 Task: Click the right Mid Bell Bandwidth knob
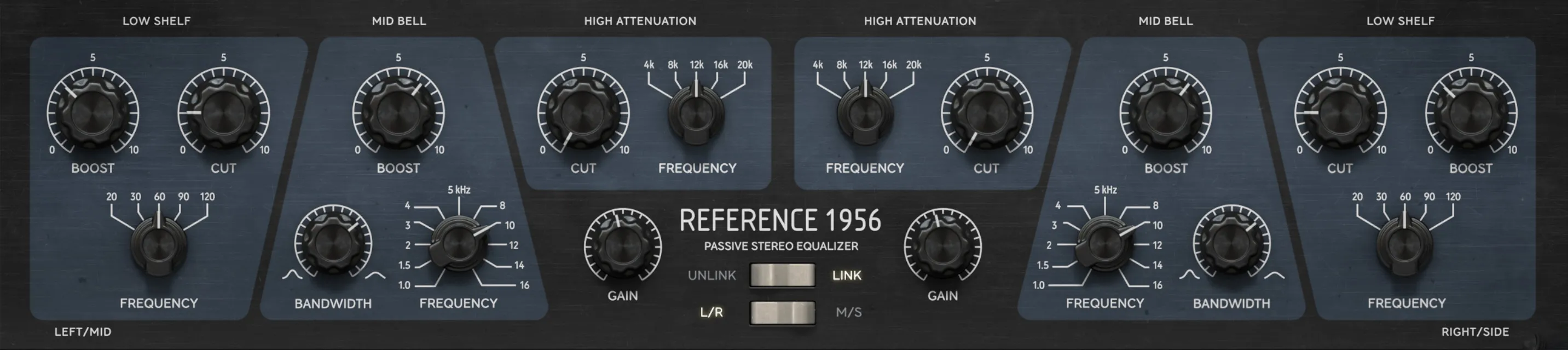tap(1231, 244)
